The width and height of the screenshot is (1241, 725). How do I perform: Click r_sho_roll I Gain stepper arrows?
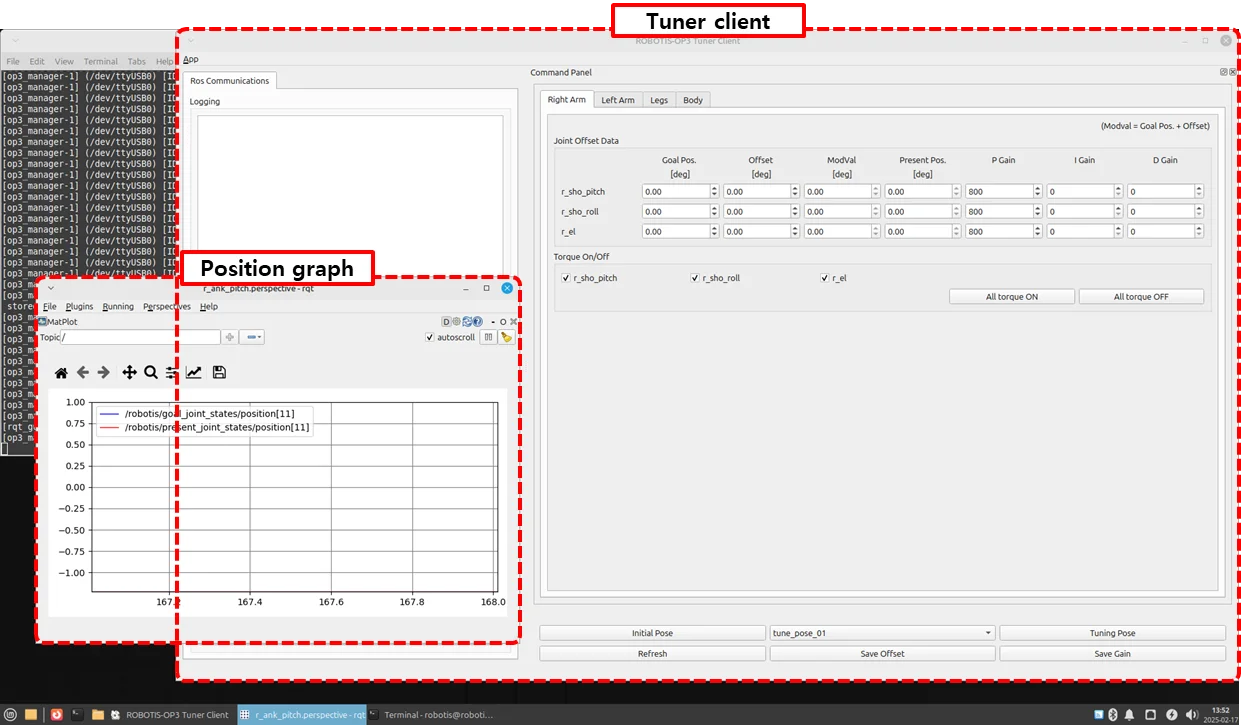(1119, 211)
